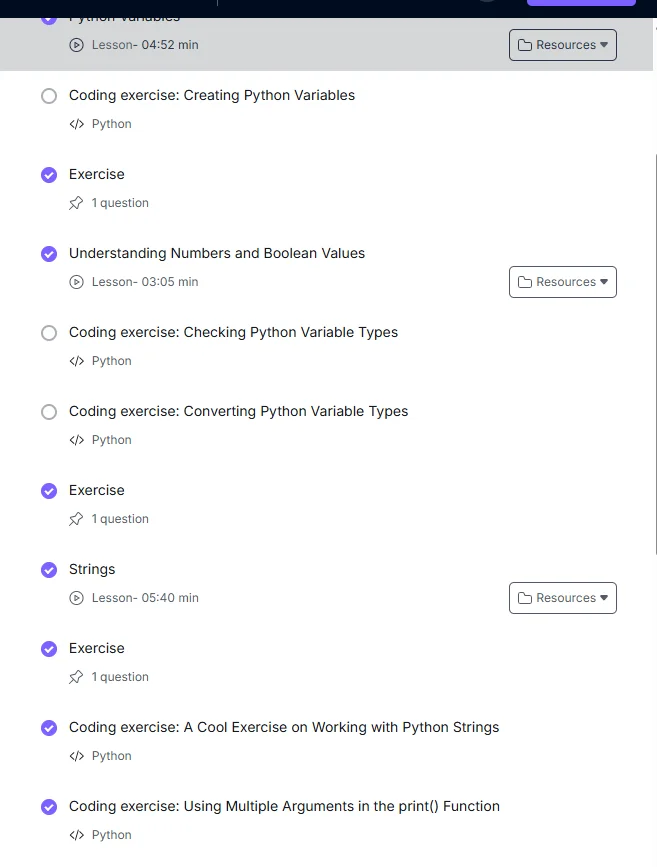Click the vertical scrollbar on the right

654,350
